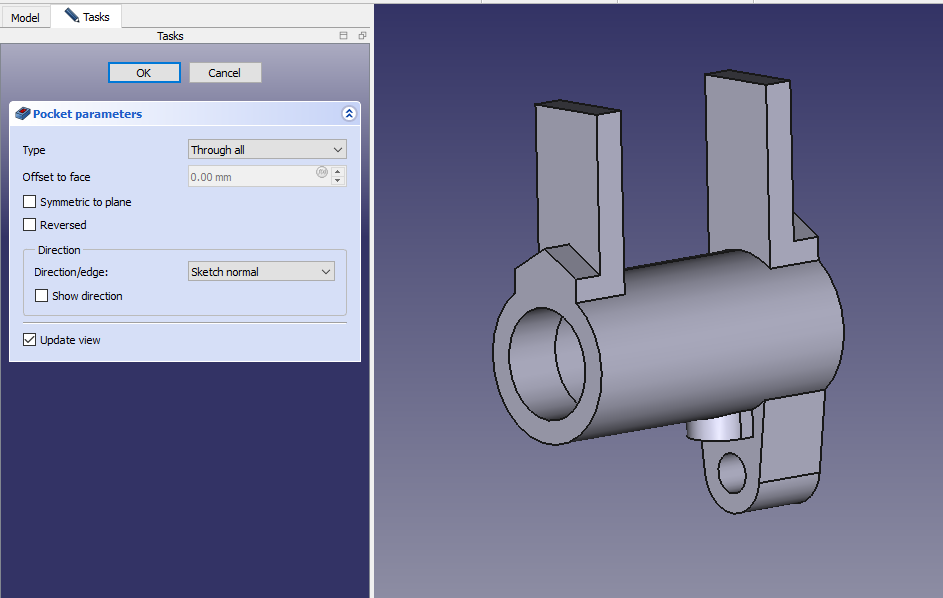
Task: Open the Direction/edge dropdown
Action: [x=261, y=272]
